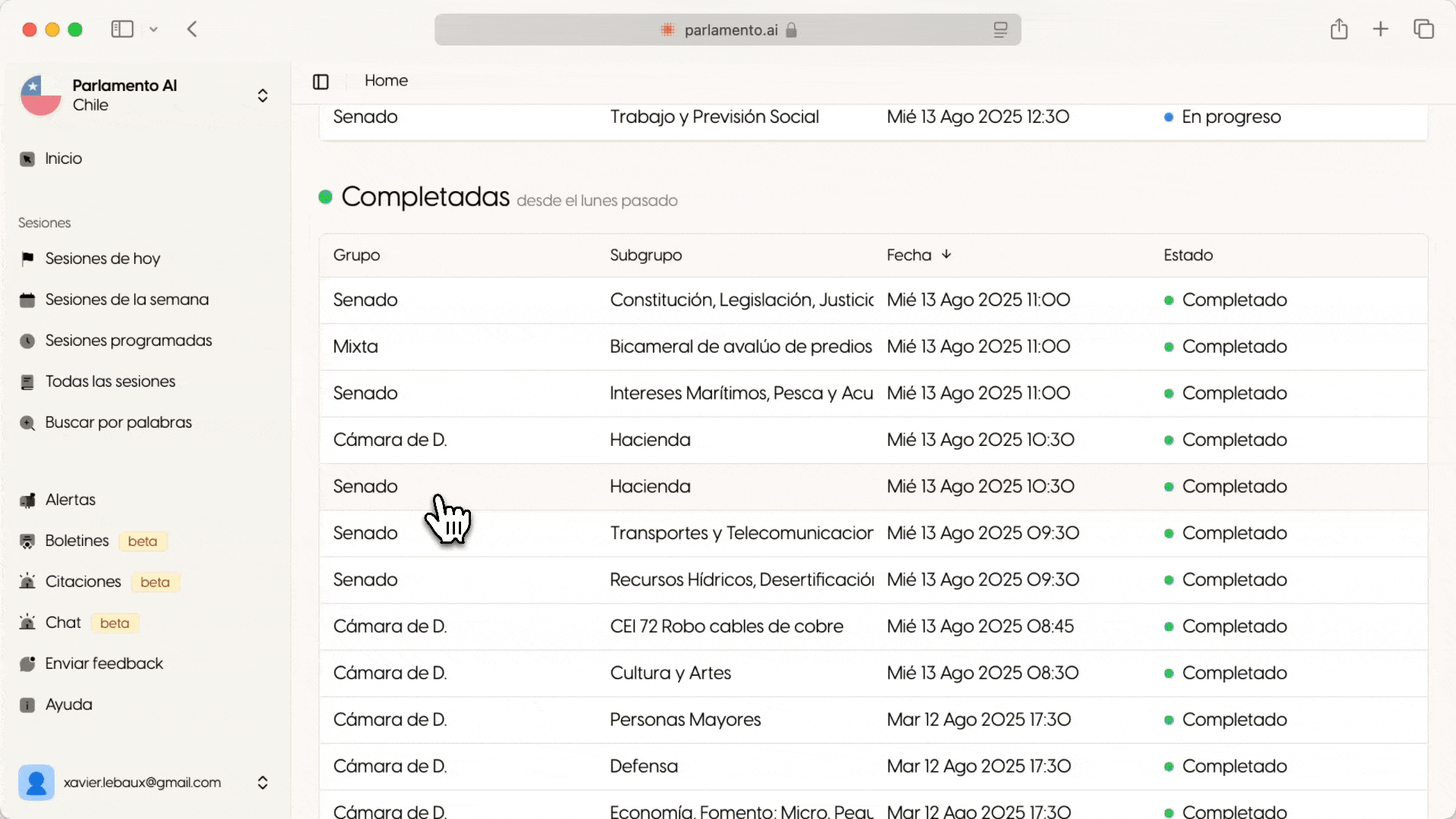Expand the xavier.lebaux account menu
Viewport: 1456px width, 819px height.
262,782
